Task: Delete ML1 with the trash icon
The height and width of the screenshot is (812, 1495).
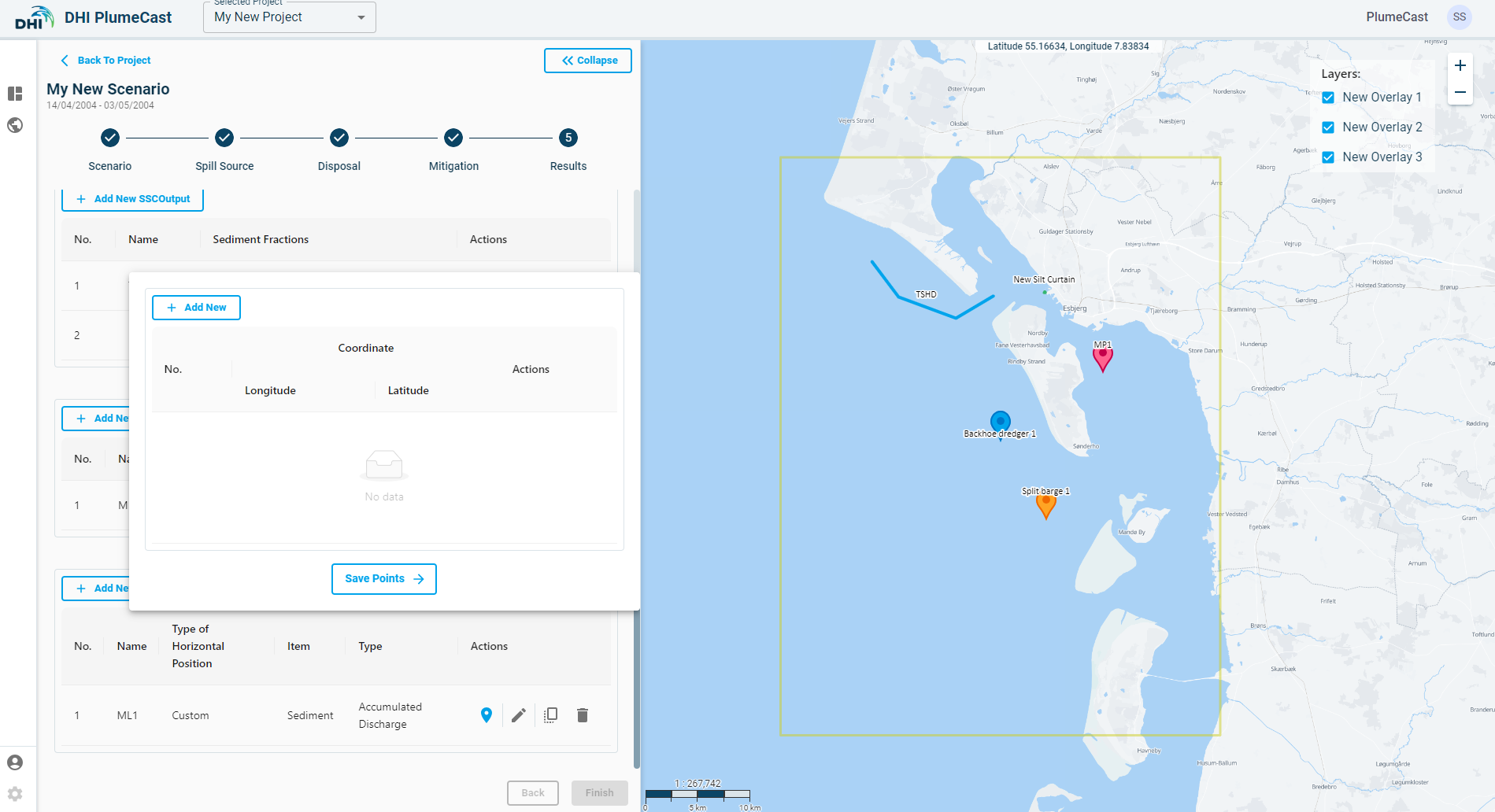Action: pos(583,715)
